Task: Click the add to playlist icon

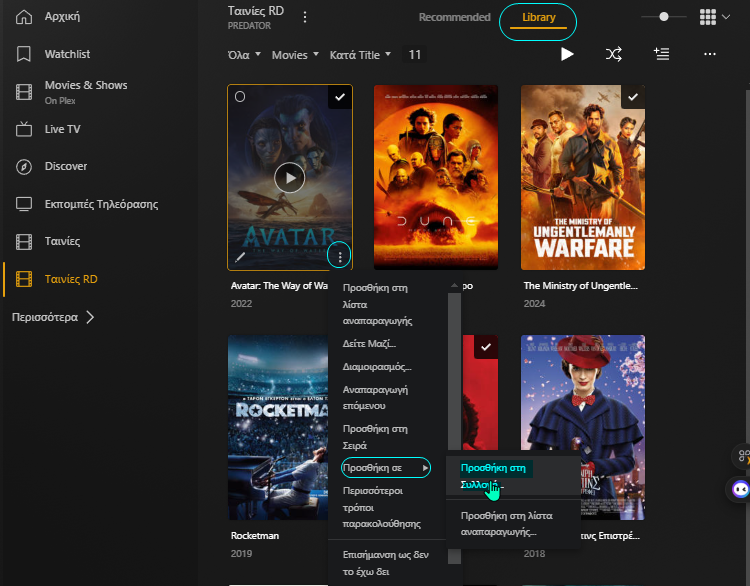Action: point(662,54)
